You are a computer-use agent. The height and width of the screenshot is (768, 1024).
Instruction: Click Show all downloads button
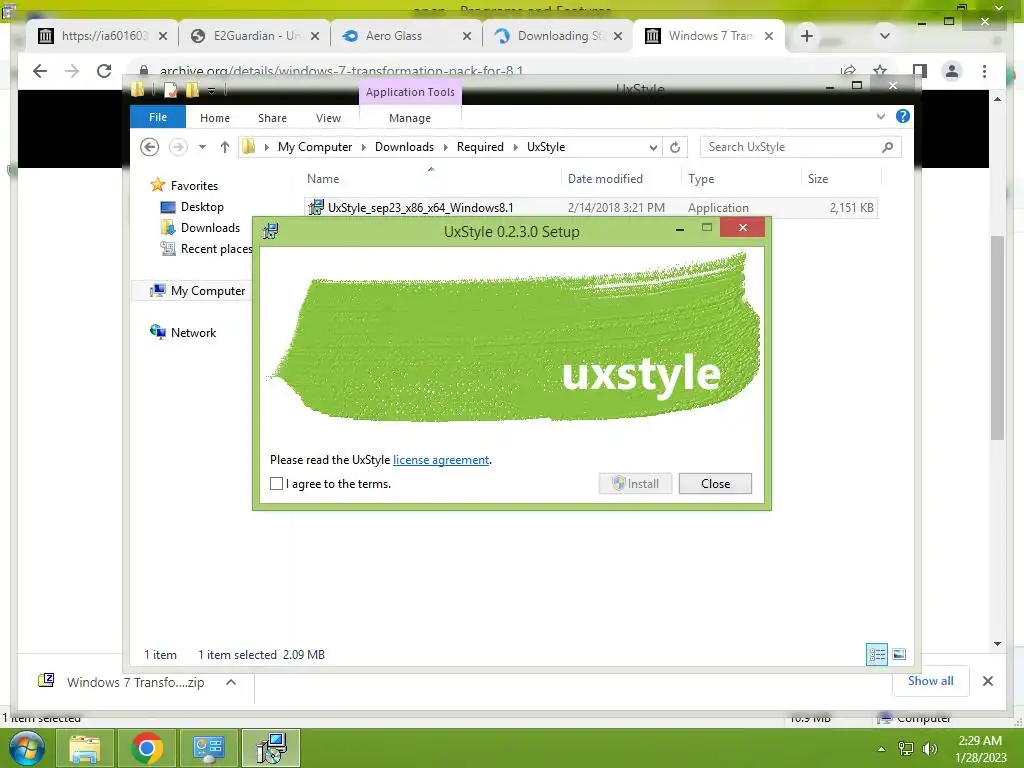click(931, 681)
